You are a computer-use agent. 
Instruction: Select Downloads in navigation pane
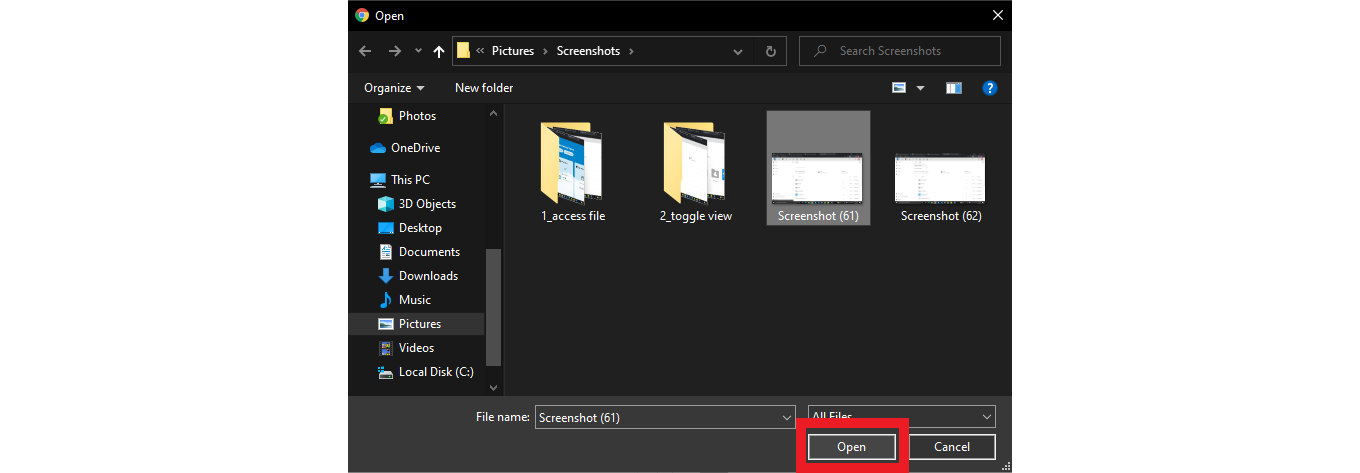(x=427, y=276)
